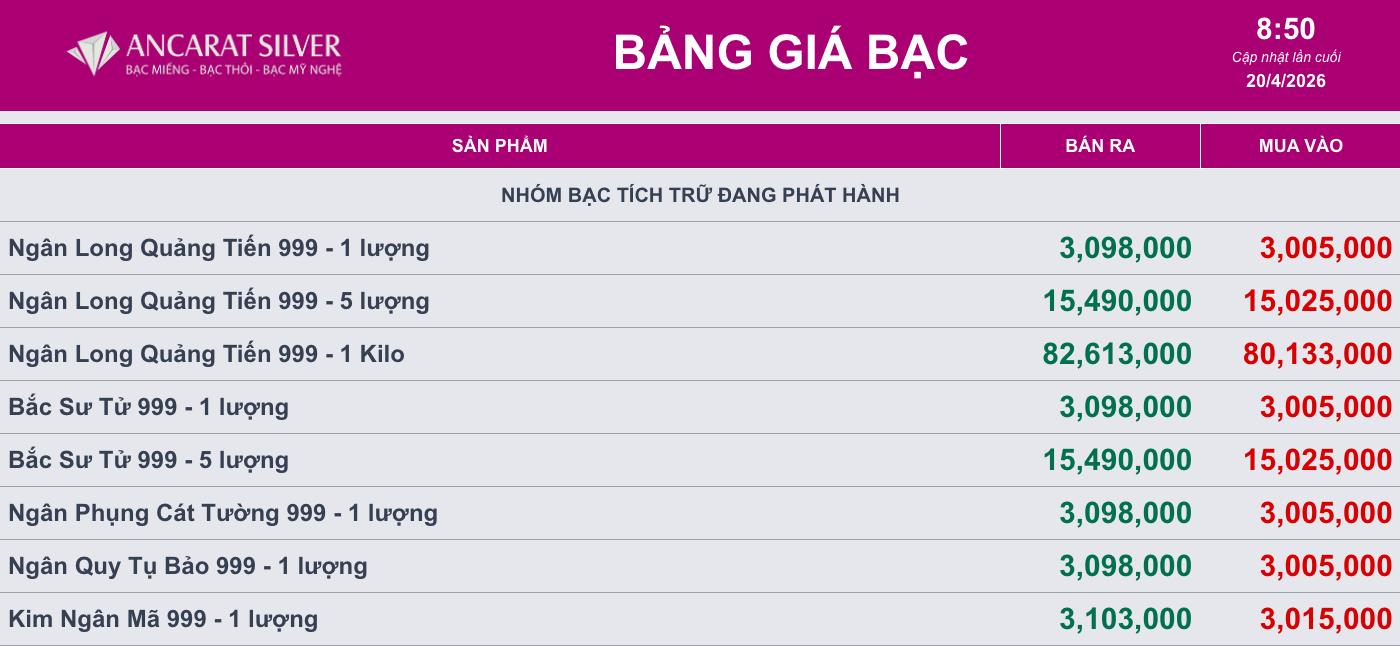Click the Bảng Giá Bạc page title

(790, 52)
